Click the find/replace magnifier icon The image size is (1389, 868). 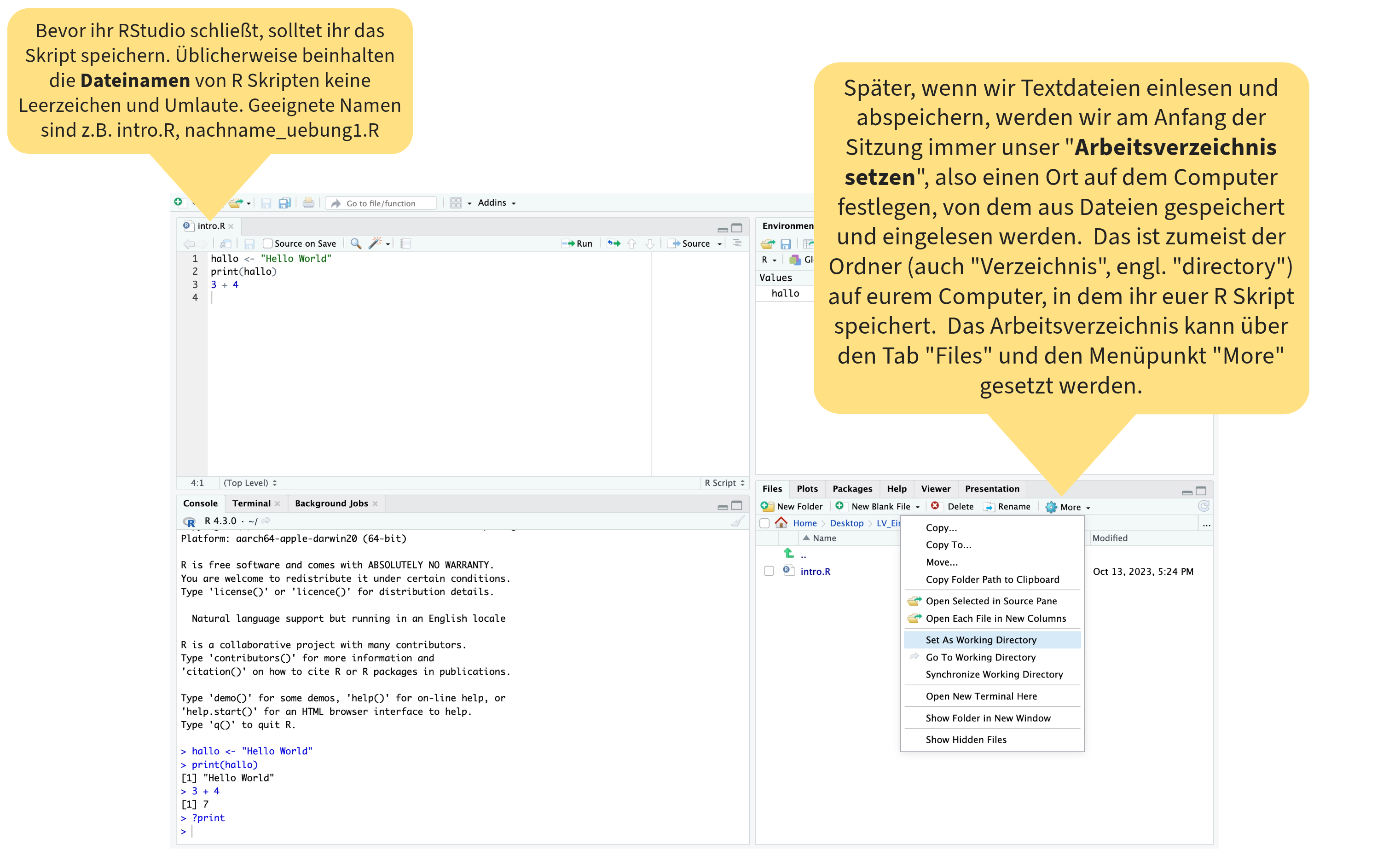coord(356,243)
